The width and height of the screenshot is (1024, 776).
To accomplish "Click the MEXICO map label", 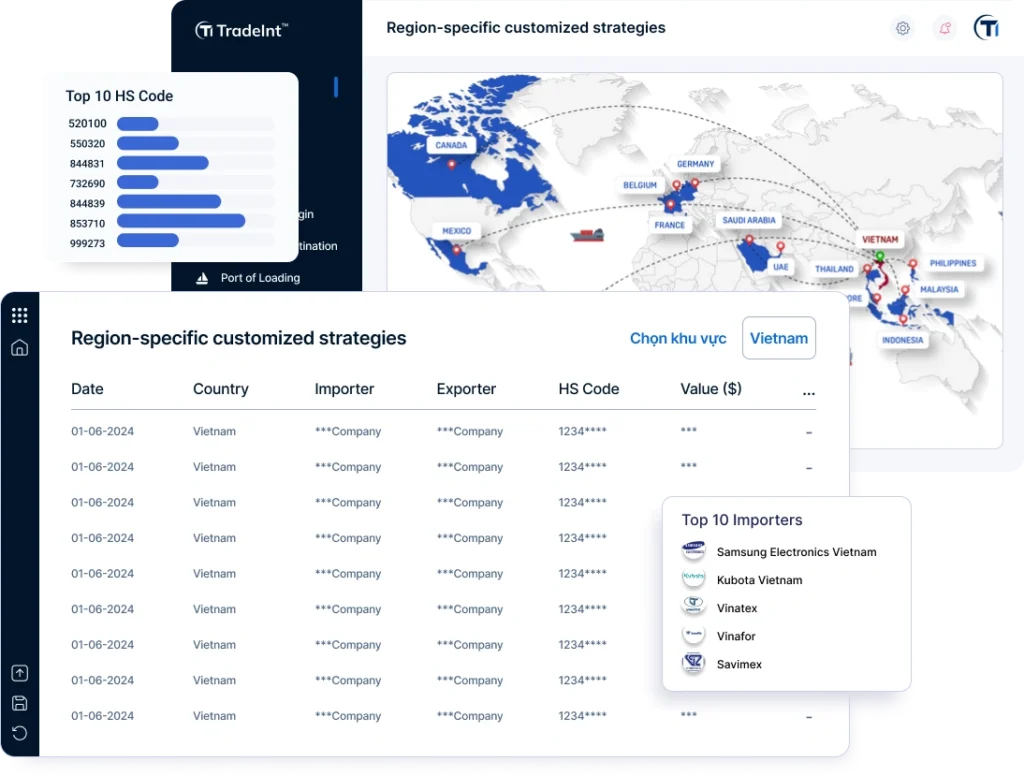I will tap(456, 231).
